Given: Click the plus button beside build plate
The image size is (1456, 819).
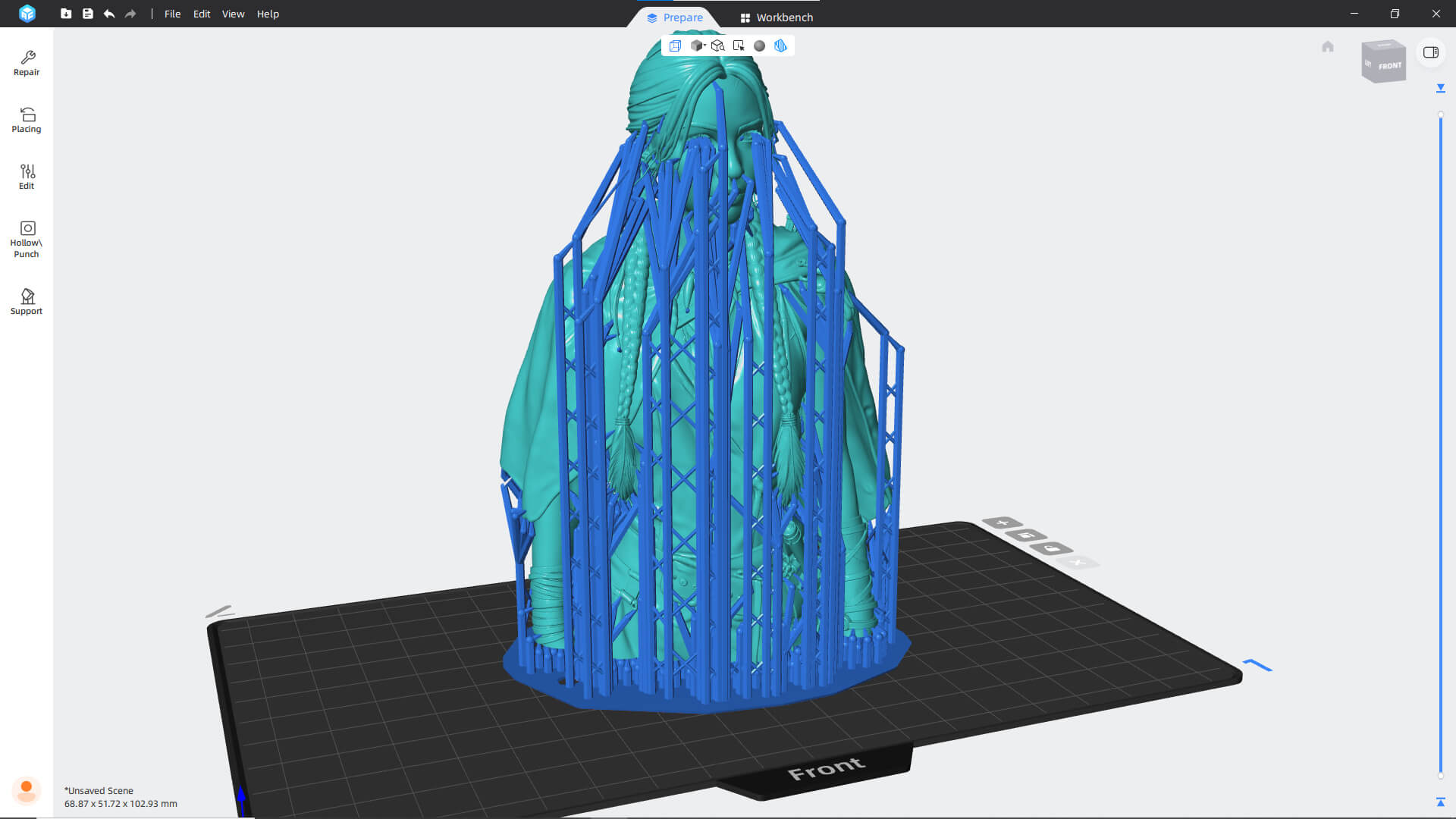Looking at the screenshot, I should click(1003, 522).
